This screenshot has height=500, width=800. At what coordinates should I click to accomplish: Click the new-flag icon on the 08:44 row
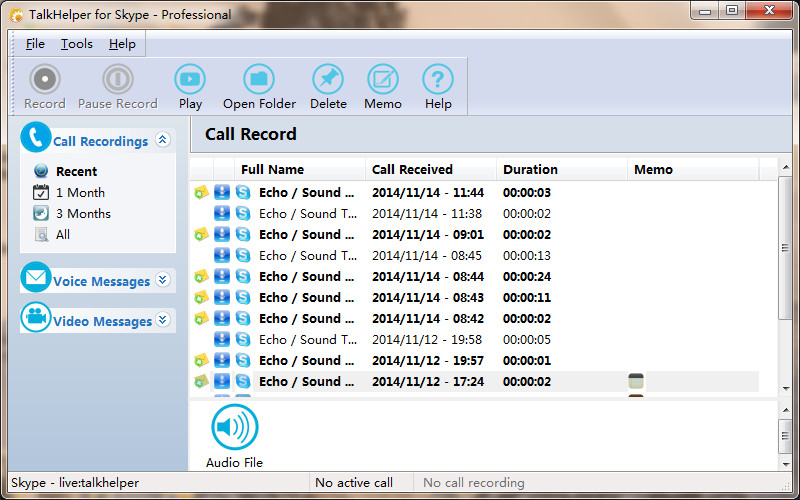coord(202,277)
